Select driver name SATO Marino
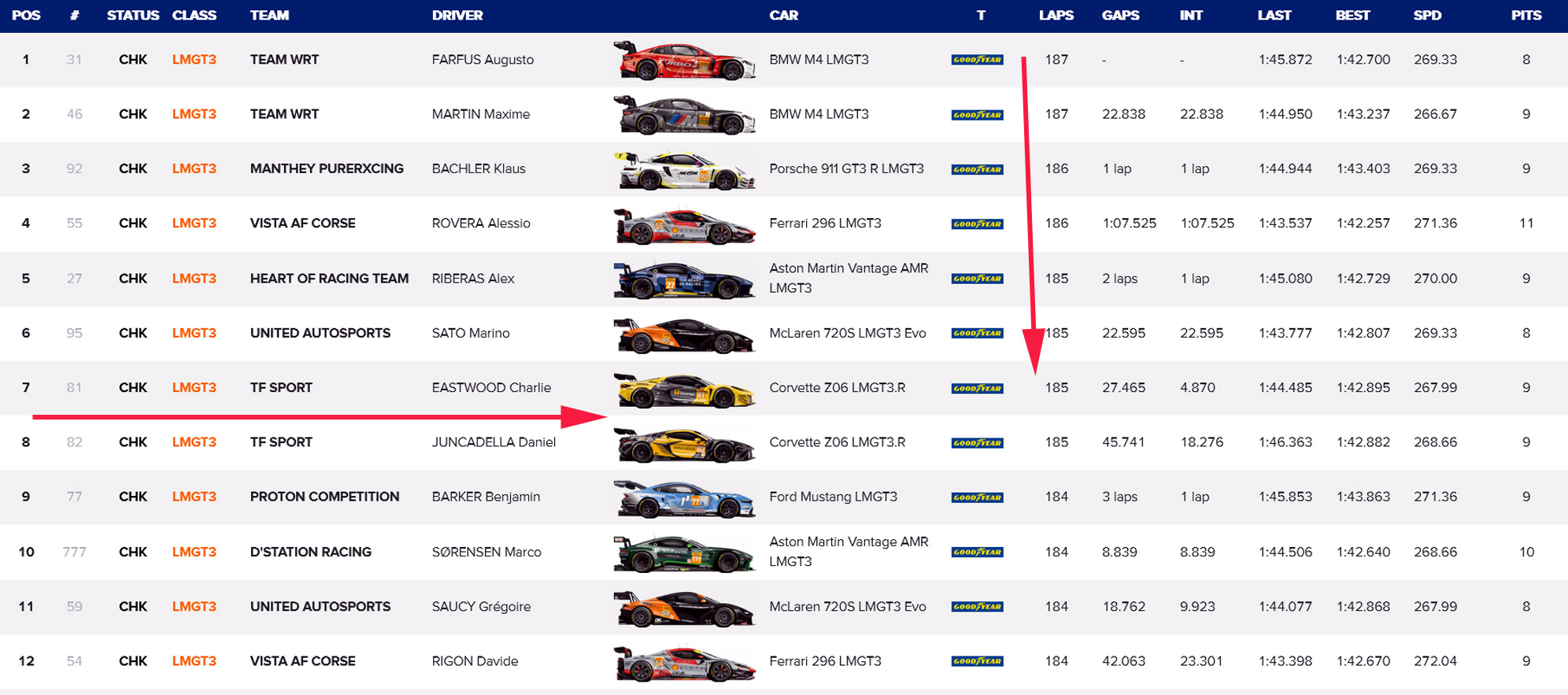The image size is (1568, 695). (471, 333)
